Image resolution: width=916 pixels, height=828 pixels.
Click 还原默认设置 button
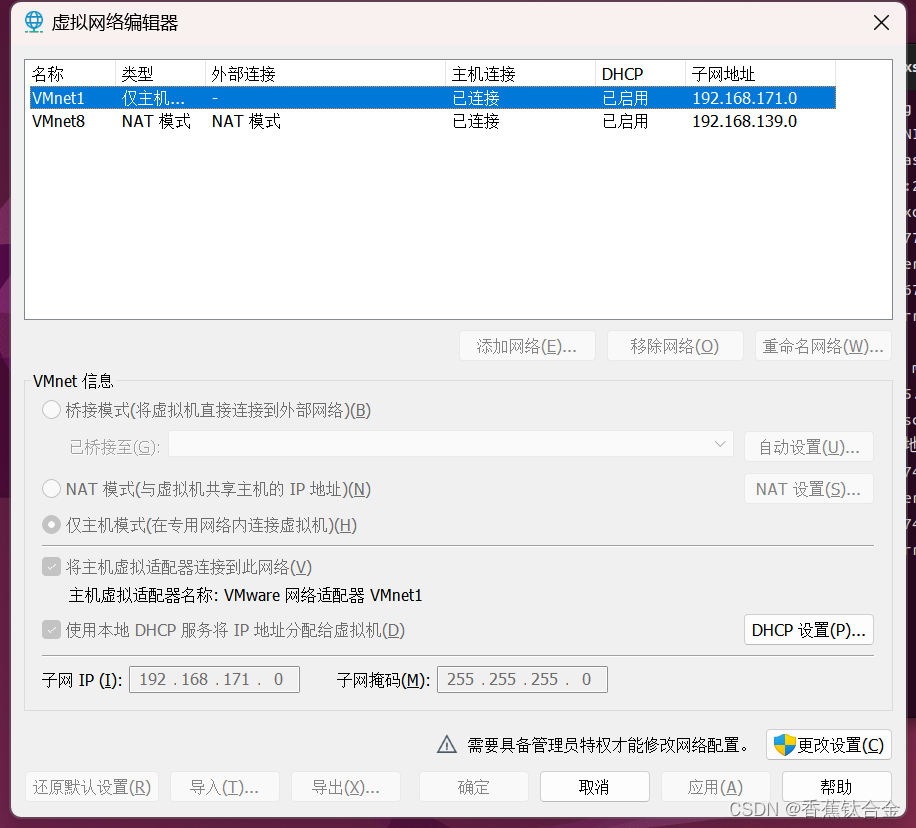click(92, 787)
